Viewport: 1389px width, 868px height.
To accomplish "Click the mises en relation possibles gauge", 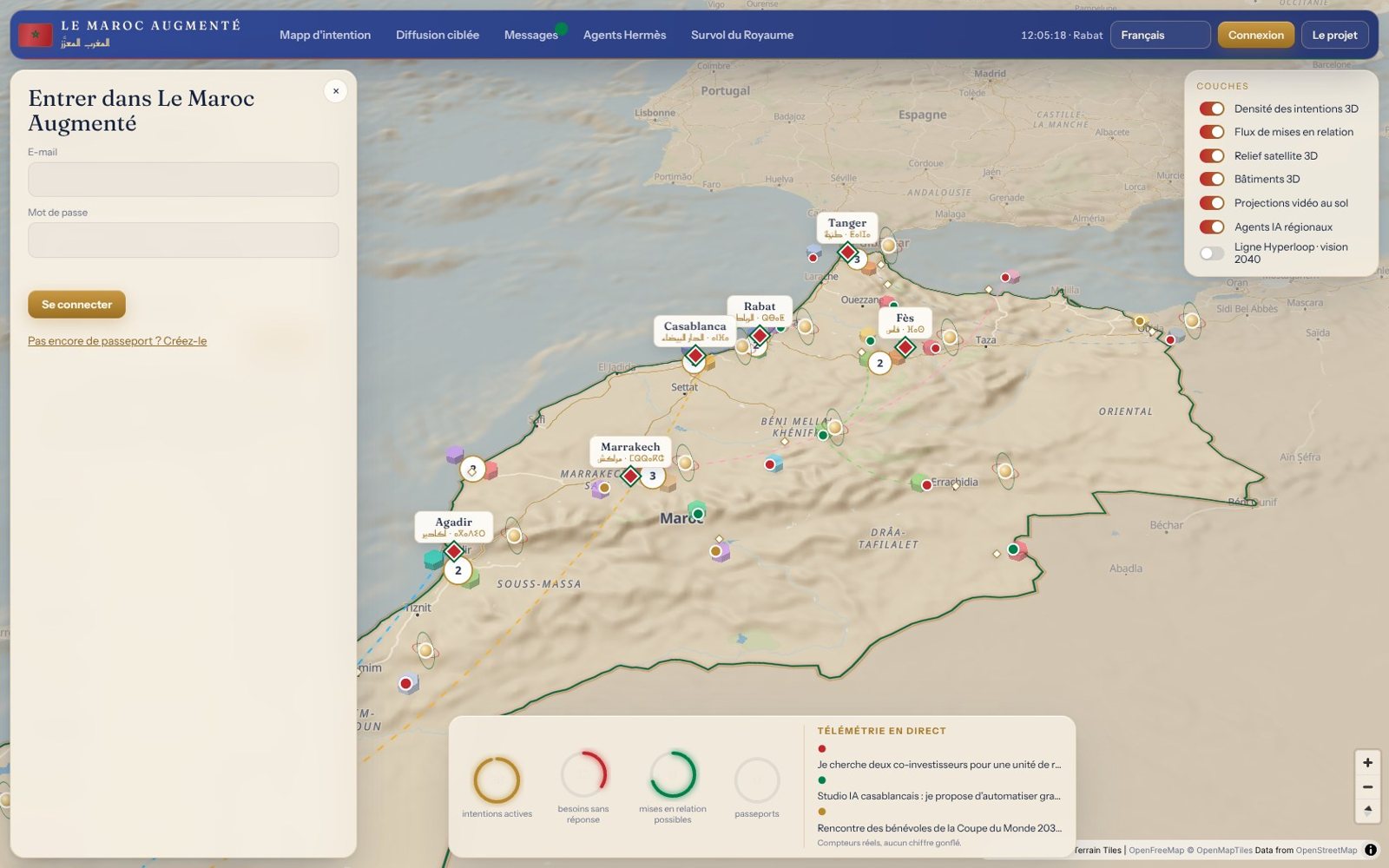I will pyautogui.click(x=673, y=774).
